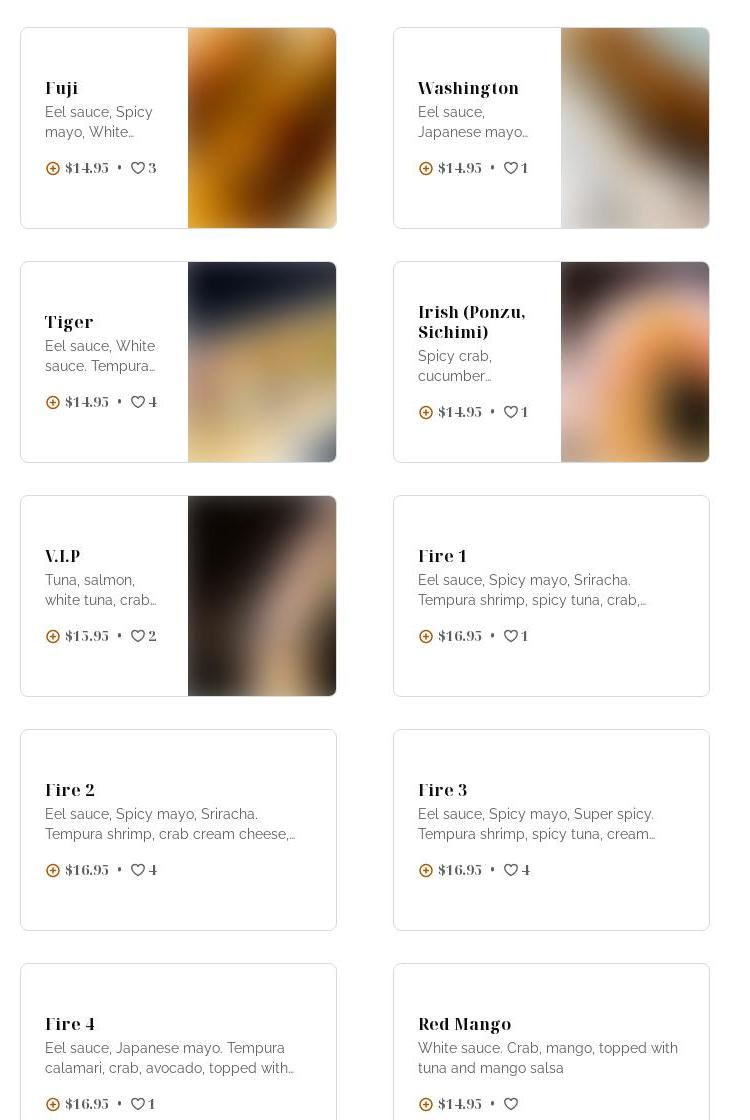This screenshot has width=750, height=1120.
Task: Add Fire 1 roll with plus icon
Action: pyautogui.click(x=426, y=636)
